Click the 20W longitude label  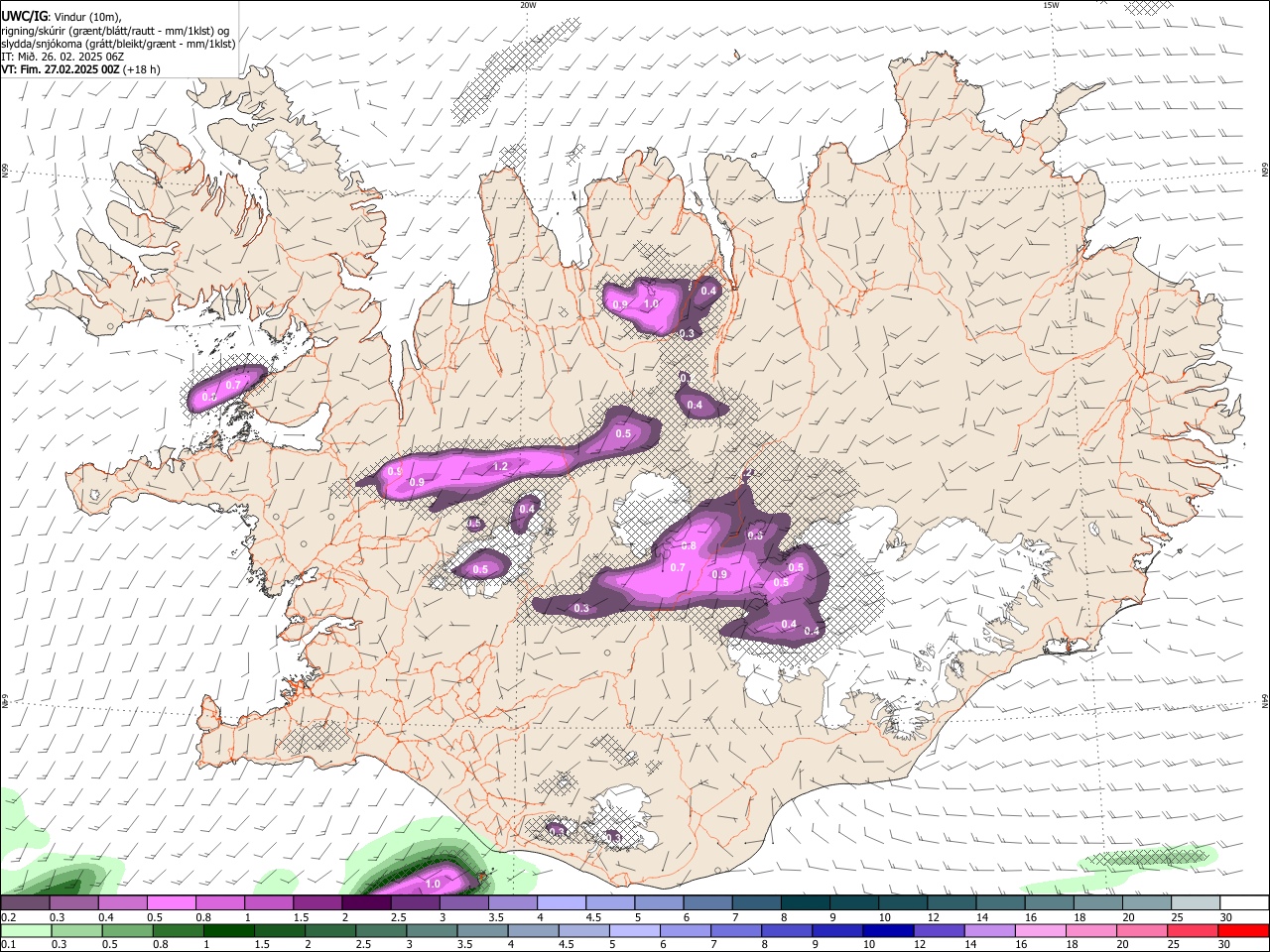coord(528,5)
